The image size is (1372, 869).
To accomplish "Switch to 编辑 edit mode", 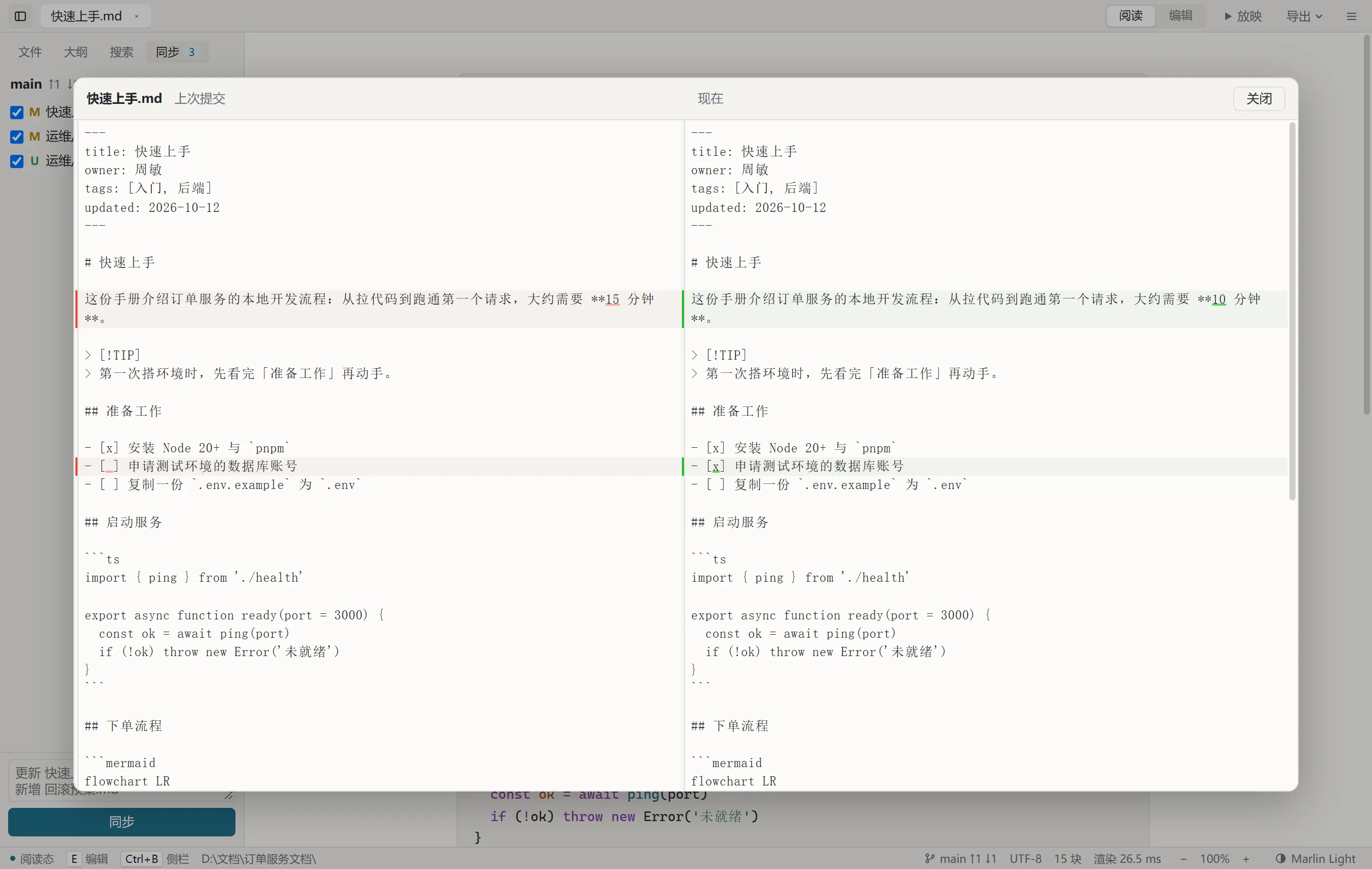I will (1180, 16).
